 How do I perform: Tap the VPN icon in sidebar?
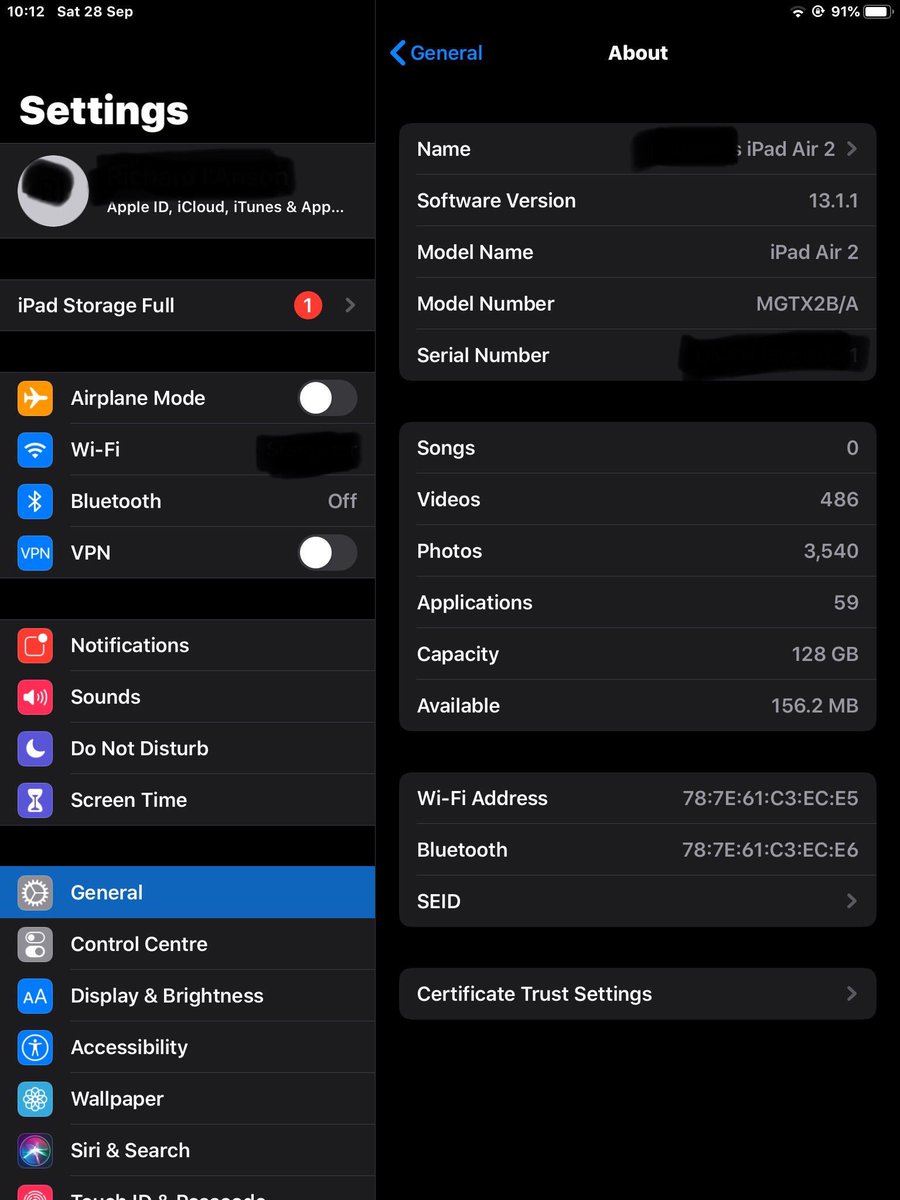point(35,553)
